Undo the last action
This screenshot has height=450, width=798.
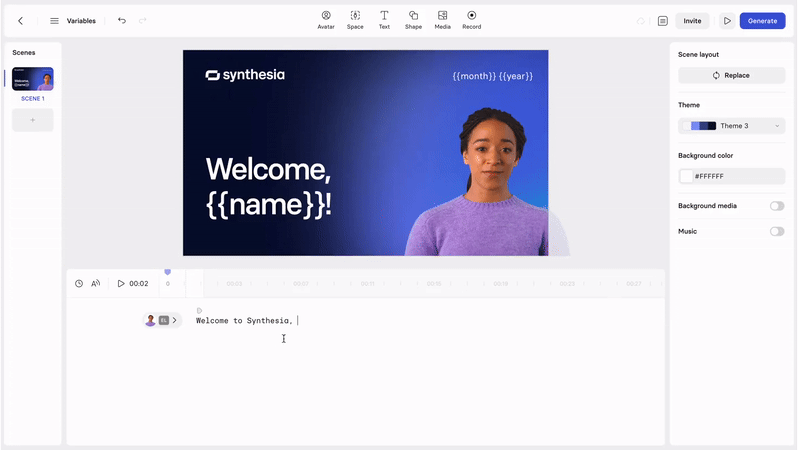(x=122, y=20)
